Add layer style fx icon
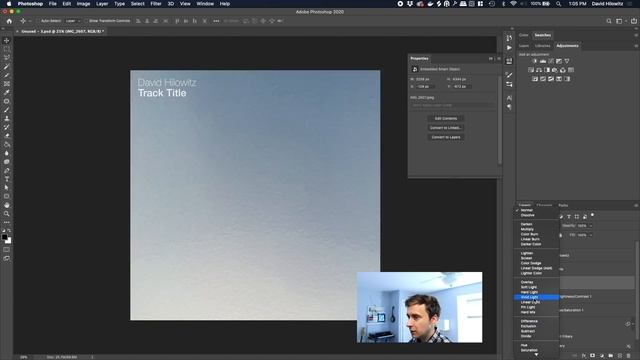 tap(584, 356)
